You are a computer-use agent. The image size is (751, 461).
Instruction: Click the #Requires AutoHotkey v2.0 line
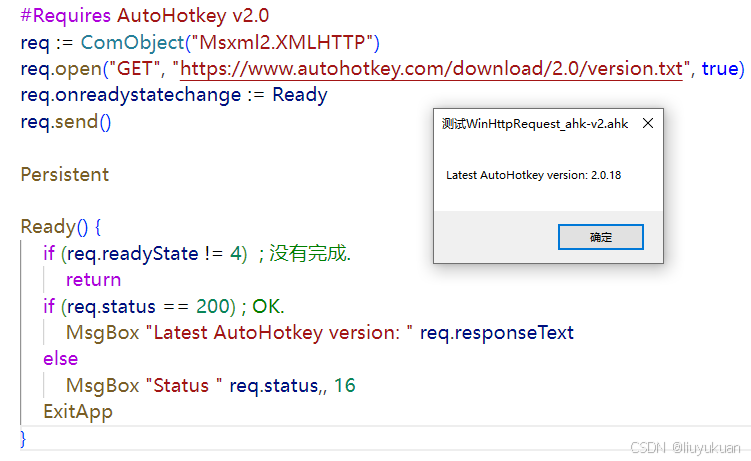point(145,16)
